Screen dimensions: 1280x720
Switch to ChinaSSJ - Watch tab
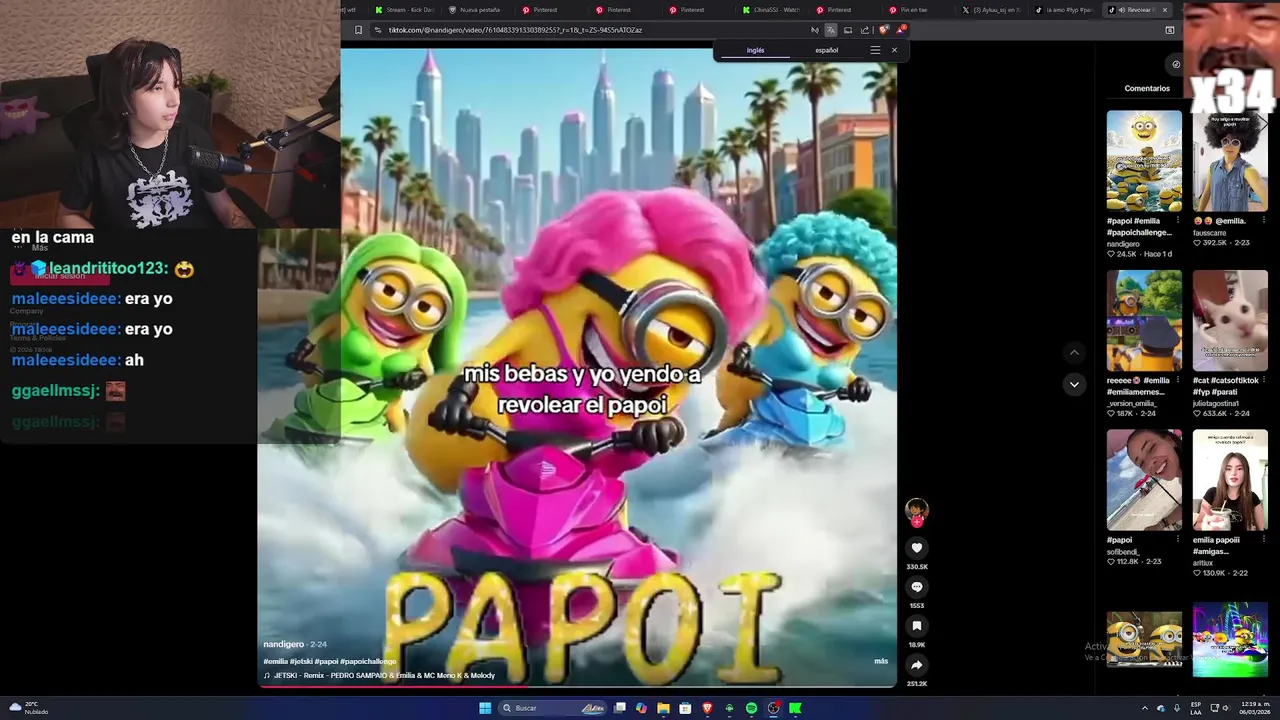[771, 10]
